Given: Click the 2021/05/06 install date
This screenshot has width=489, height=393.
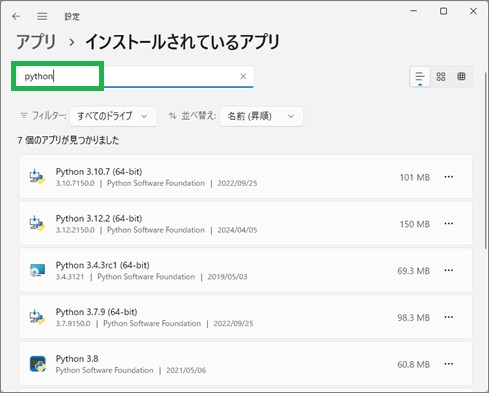Looking at the screenshot, I should [x=186, y=370].
